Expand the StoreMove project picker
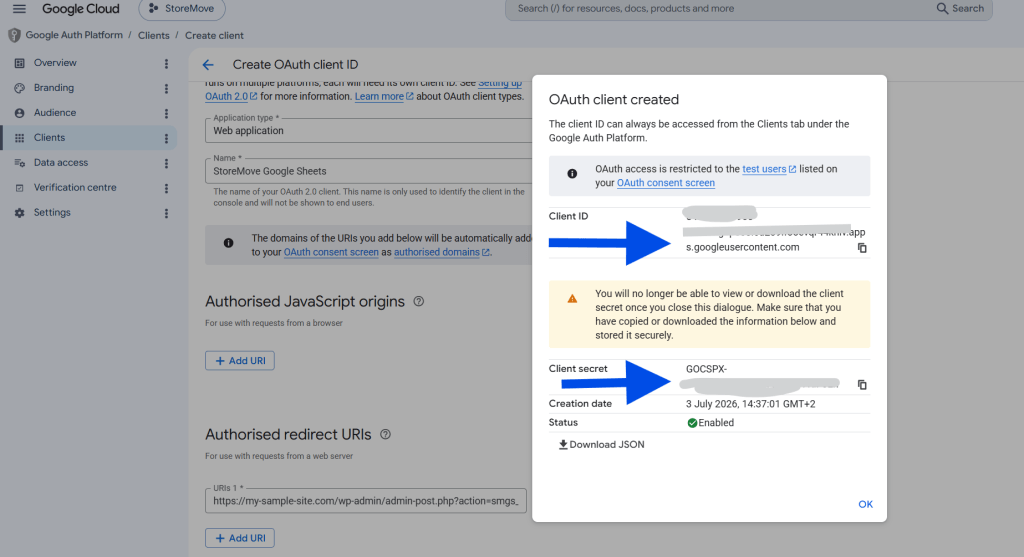This screenshot has height=557, width=1024. click(182, 9)
